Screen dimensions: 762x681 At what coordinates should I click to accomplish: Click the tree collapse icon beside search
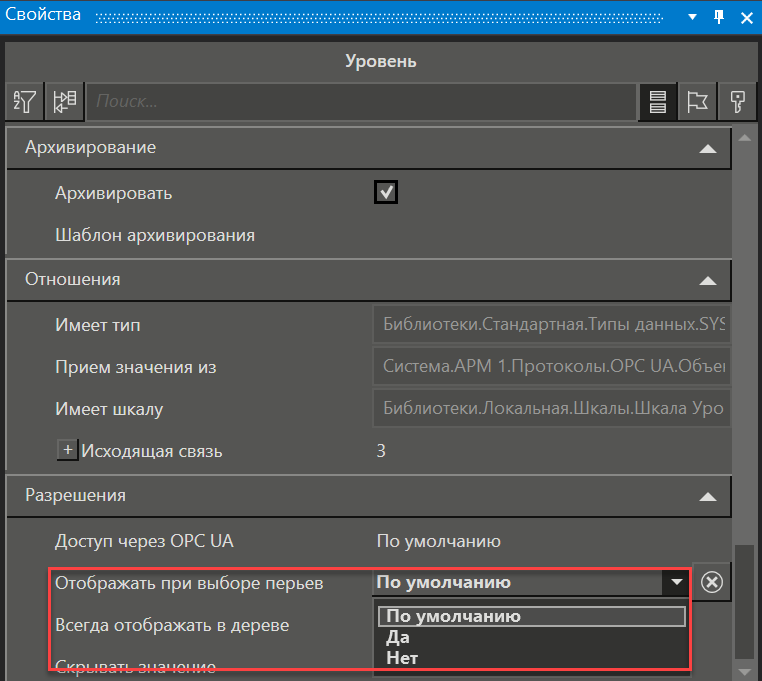[x=65, y=102]
